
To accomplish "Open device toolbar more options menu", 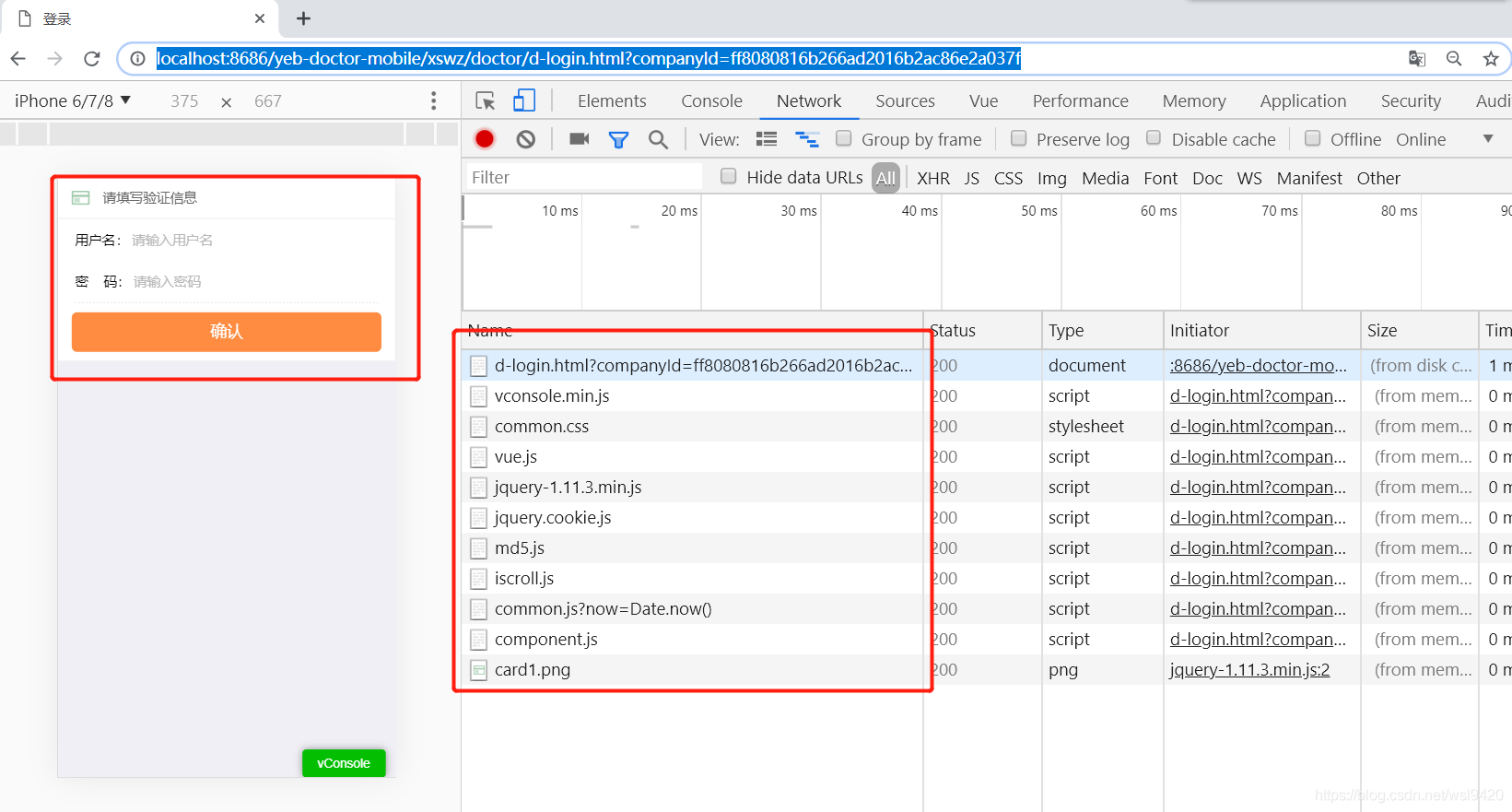I will (434, 101).
